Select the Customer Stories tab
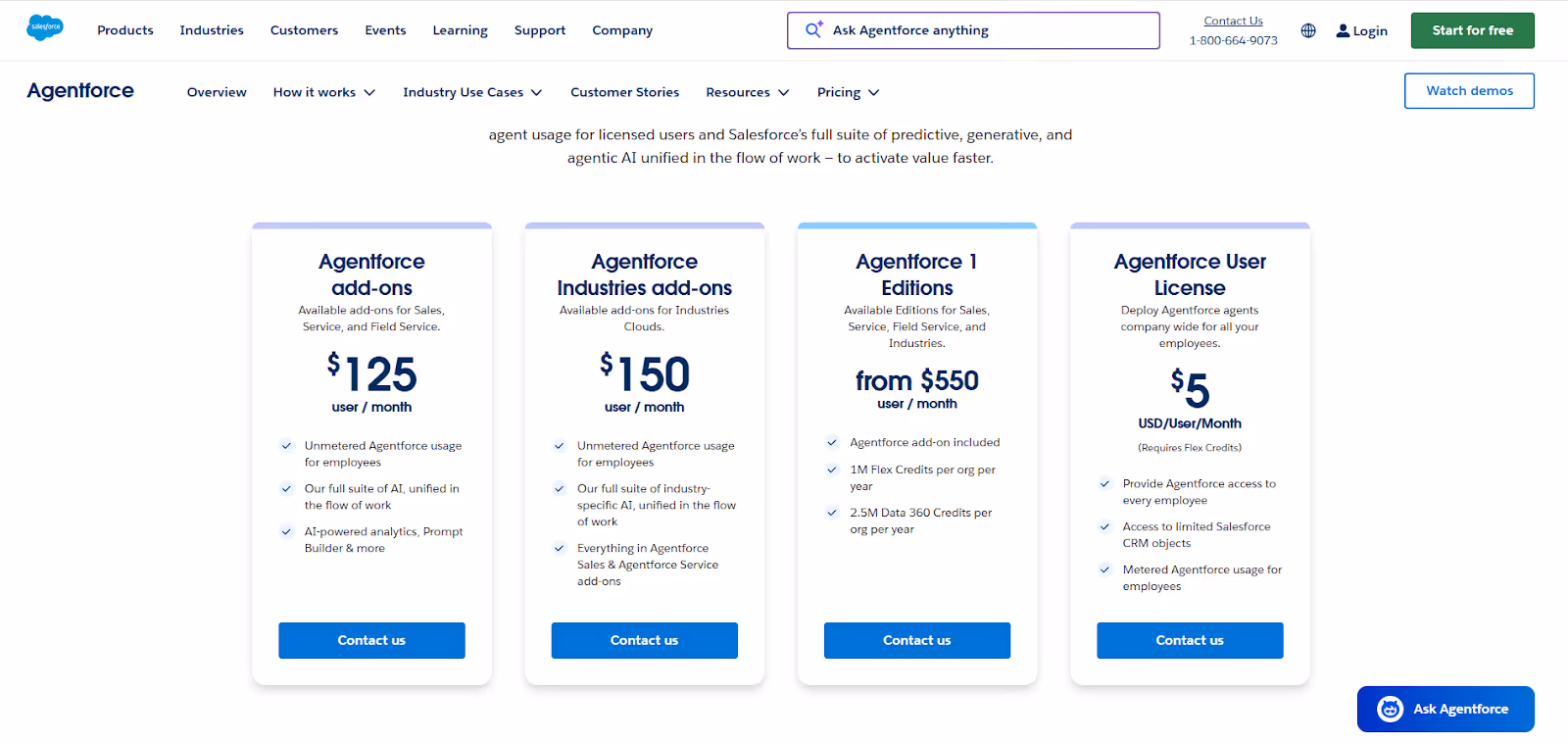 (x=624, y=91)
